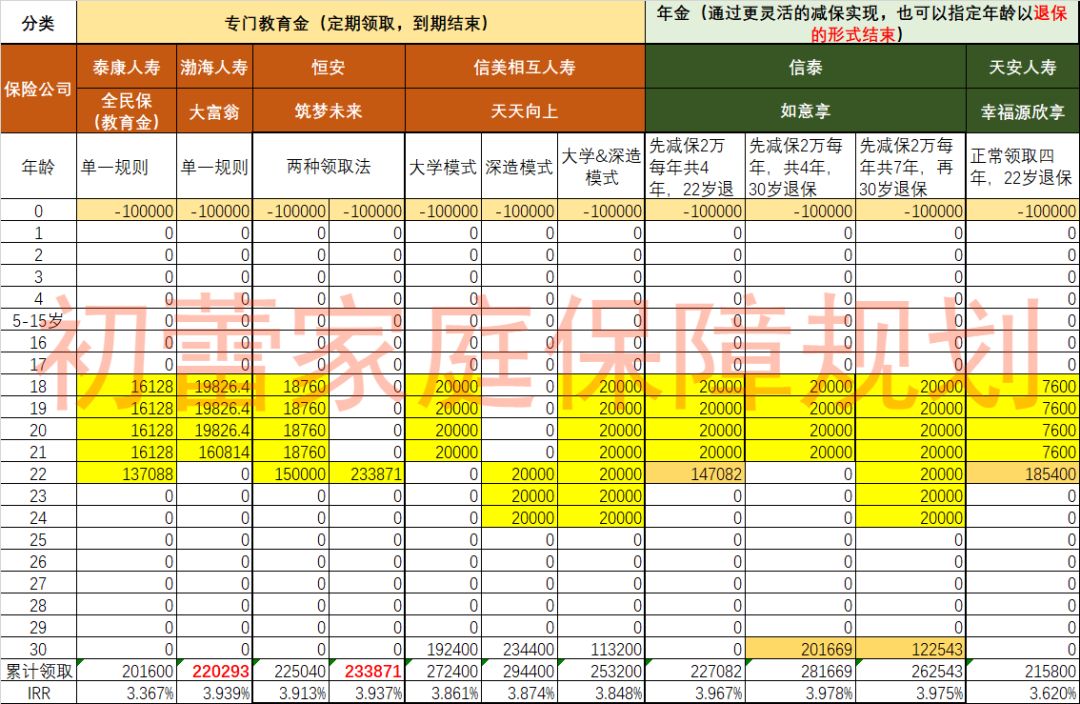Select the 泰康人寿 company cell

coord(127,67)
